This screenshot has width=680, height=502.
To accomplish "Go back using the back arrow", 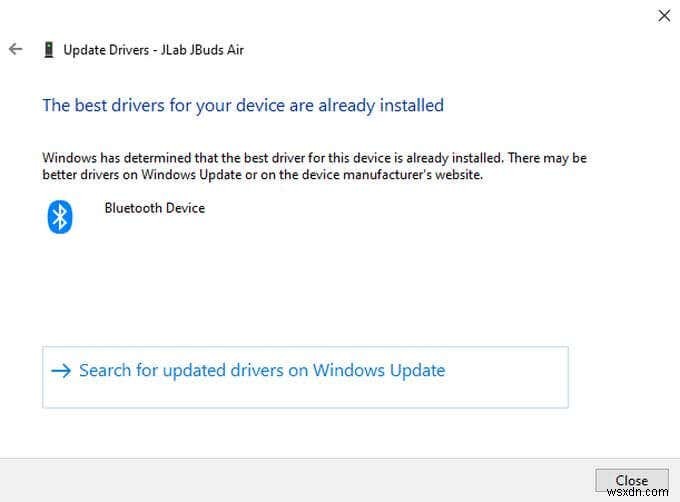I will tap(15, 49).
